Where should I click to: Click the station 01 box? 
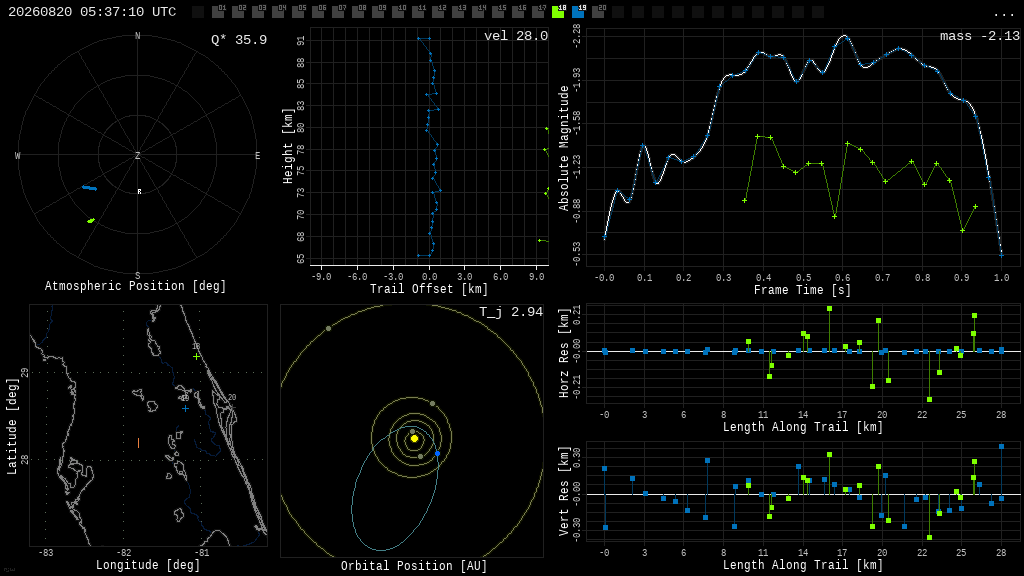218,12
